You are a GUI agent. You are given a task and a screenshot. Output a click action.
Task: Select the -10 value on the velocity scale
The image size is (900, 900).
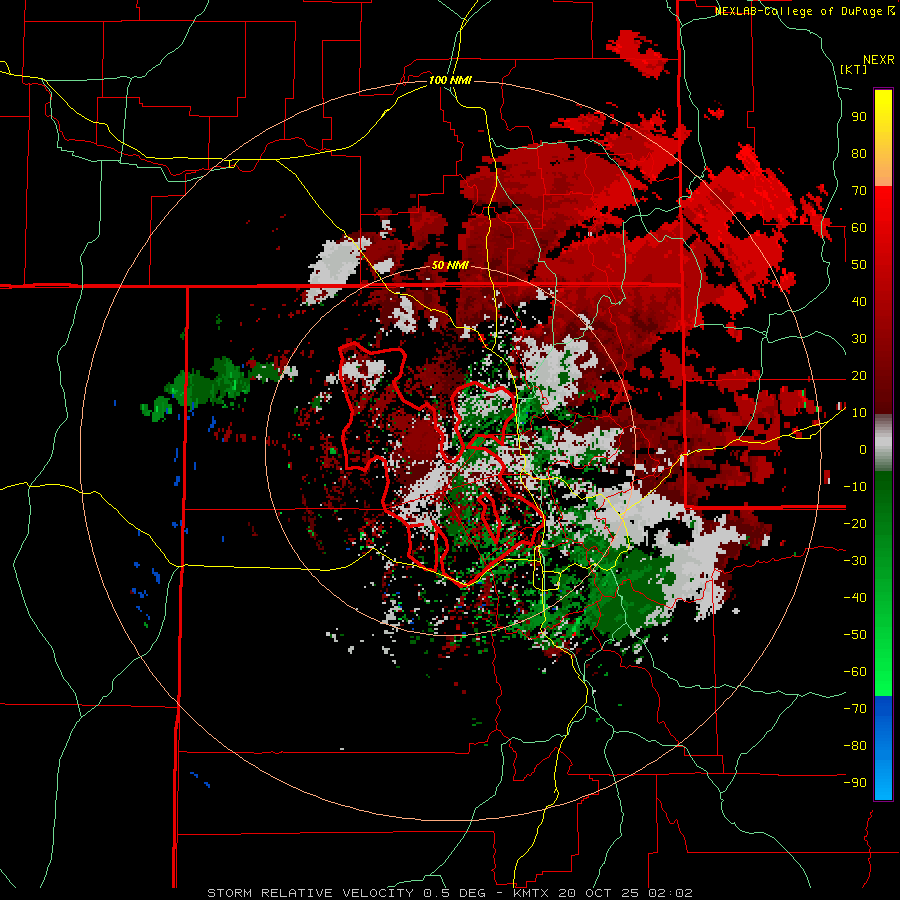pos(855,487)
